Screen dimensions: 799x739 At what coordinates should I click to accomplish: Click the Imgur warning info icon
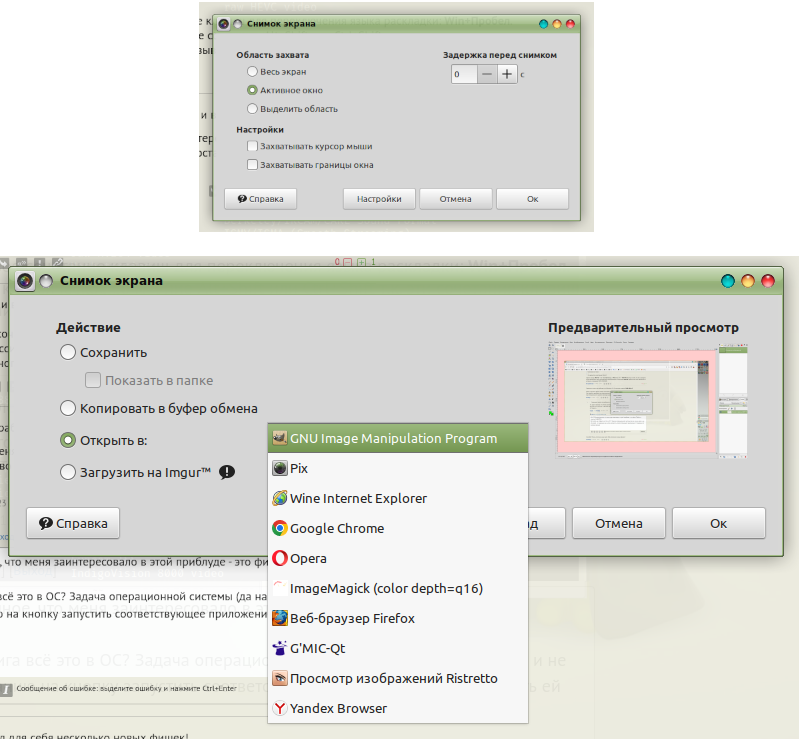coord(227,472)
